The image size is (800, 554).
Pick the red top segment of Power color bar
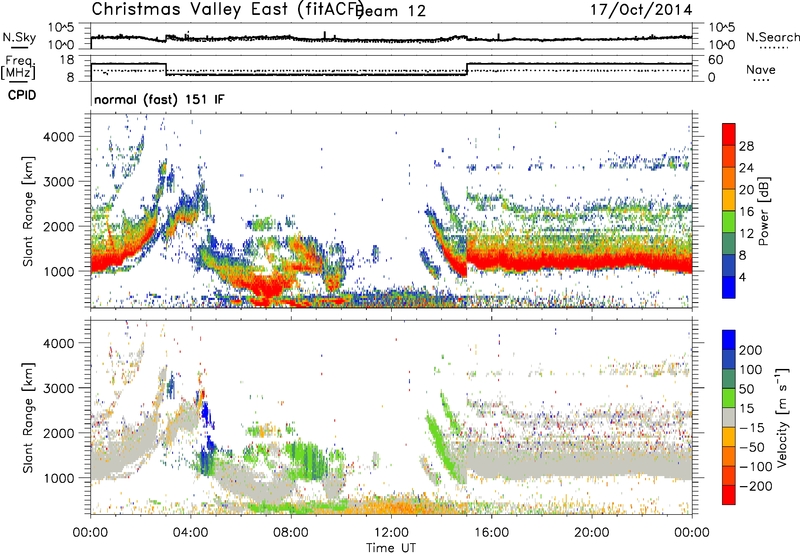(x=729, y=135)
